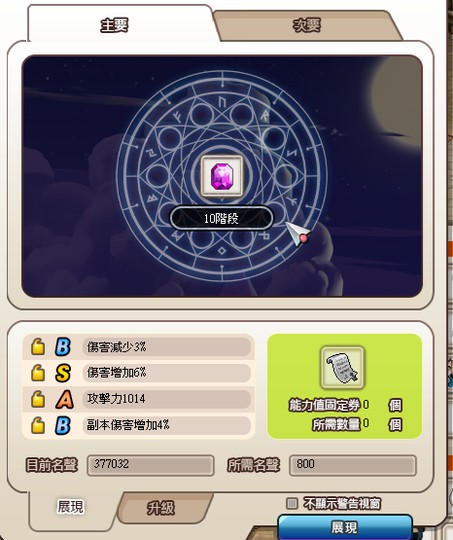Click the 10階段 stage label
The height and width of the screenshot is (540, 453).
click(x=221, y=218)
